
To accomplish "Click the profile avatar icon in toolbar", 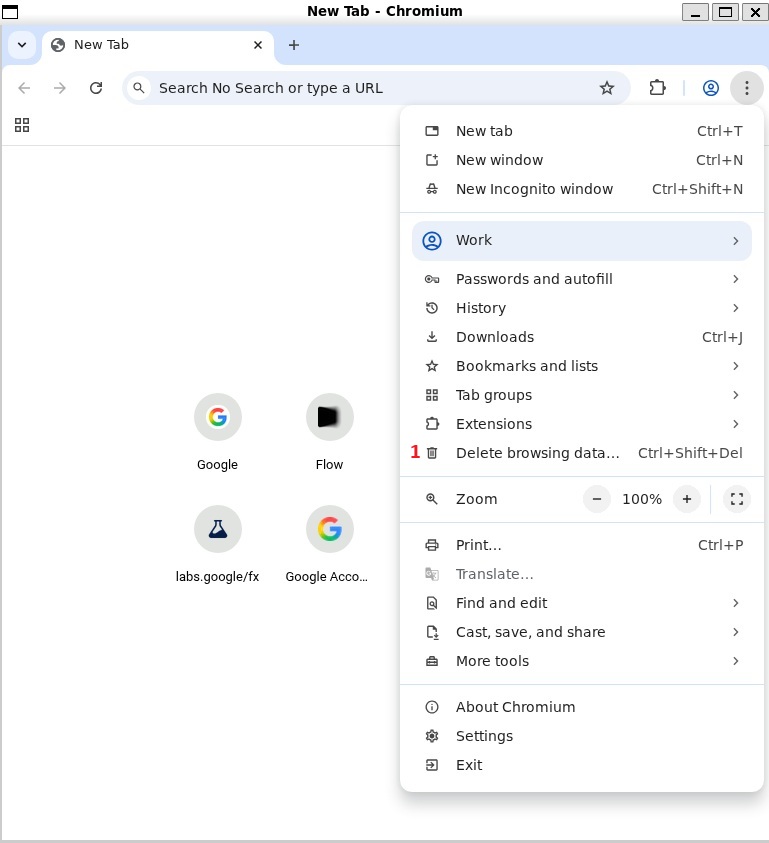I will click(x=711, y=88).
